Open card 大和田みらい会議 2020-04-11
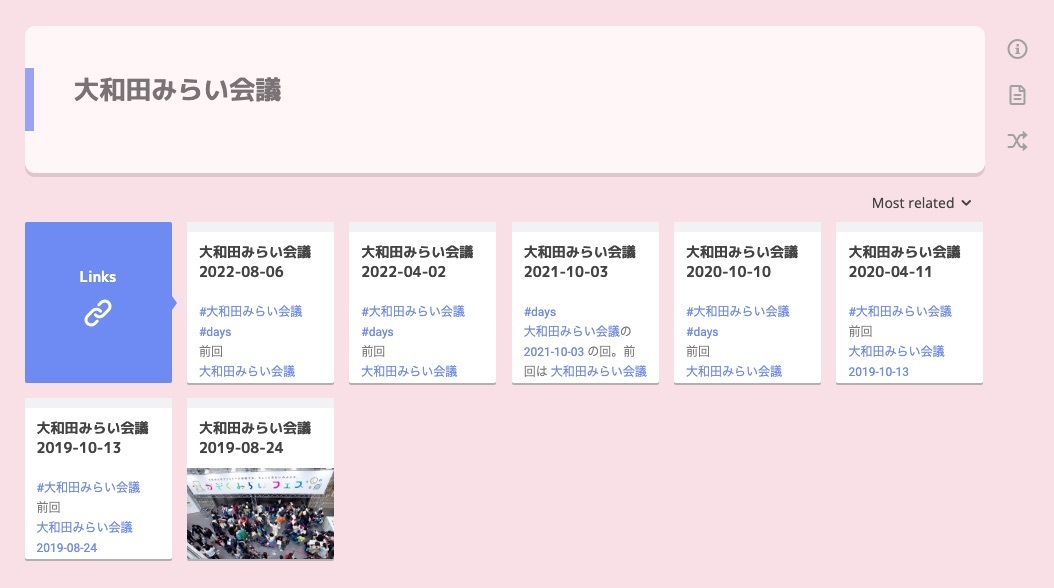This screenshot has width=1054, height=588. point(909,302)
